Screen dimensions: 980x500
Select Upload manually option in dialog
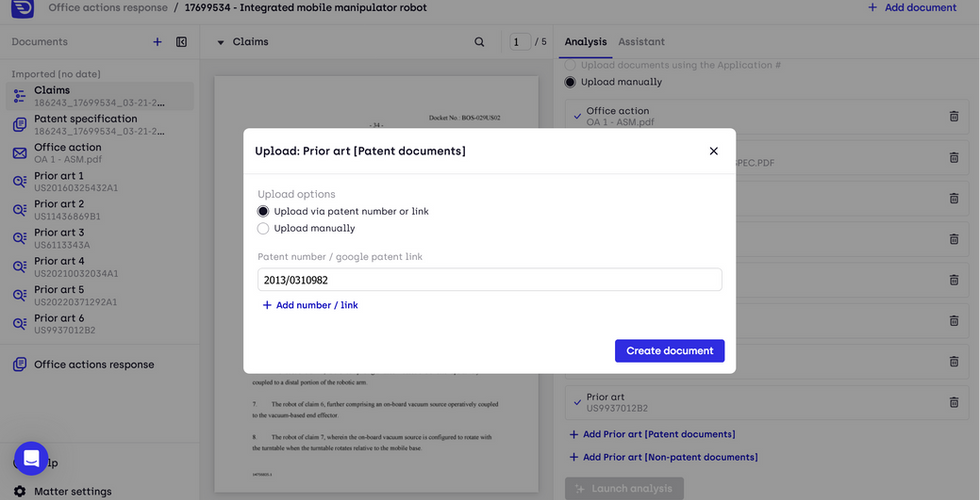263,228
